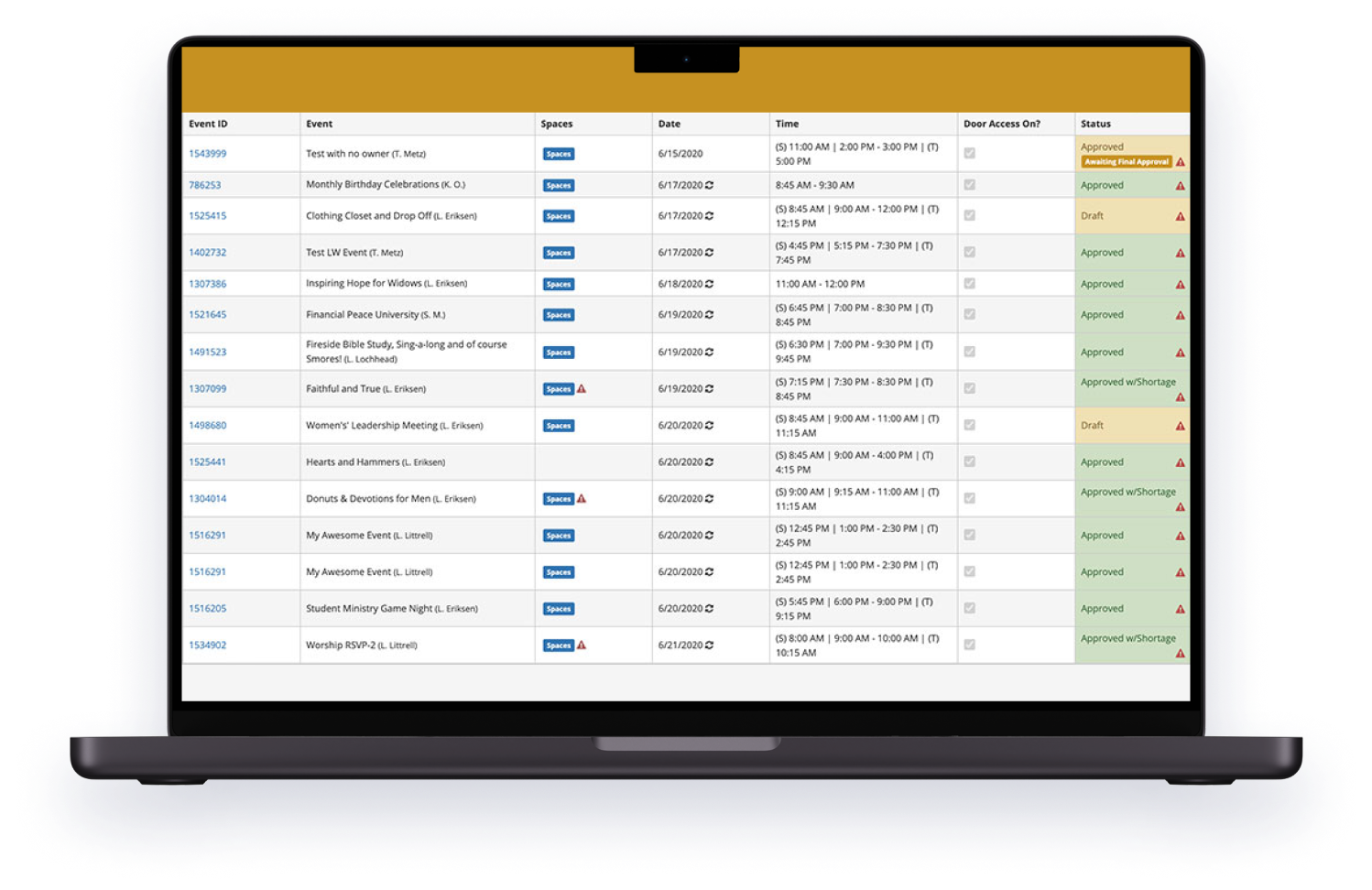Image resolution: width=1372 pixels, height=890 pixels.
Task: Click the Spaces badge for Financial Peace University
Action: [x=559, y=314]
